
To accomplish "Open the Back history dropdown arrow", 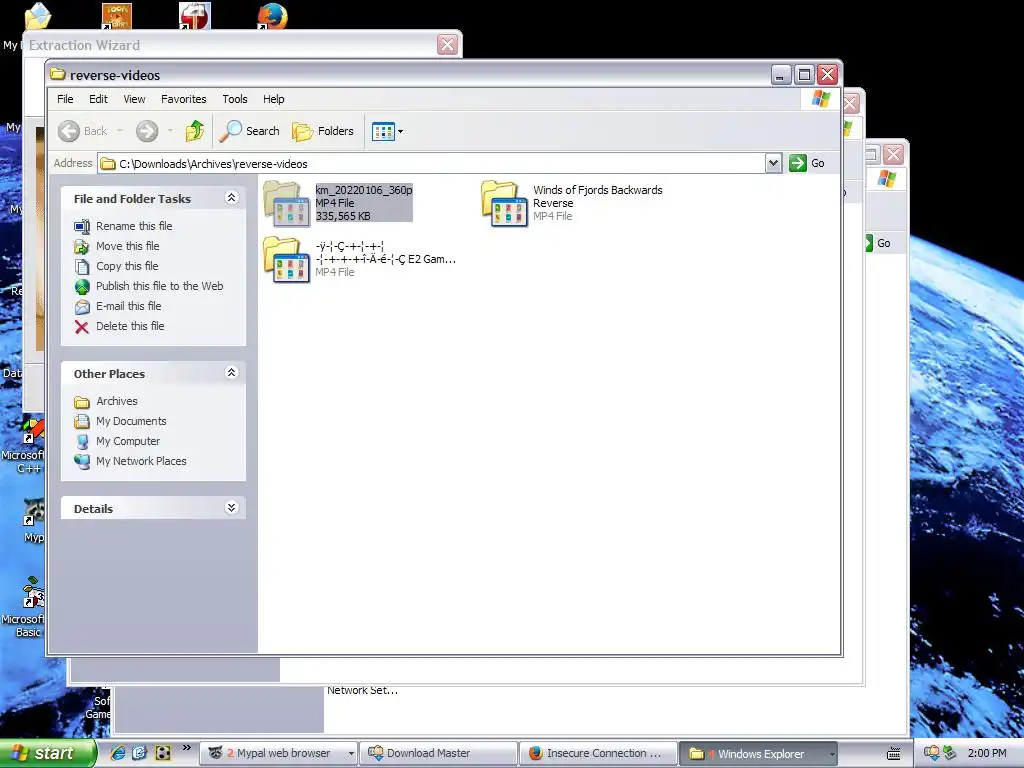I will [x=120, y=131].
